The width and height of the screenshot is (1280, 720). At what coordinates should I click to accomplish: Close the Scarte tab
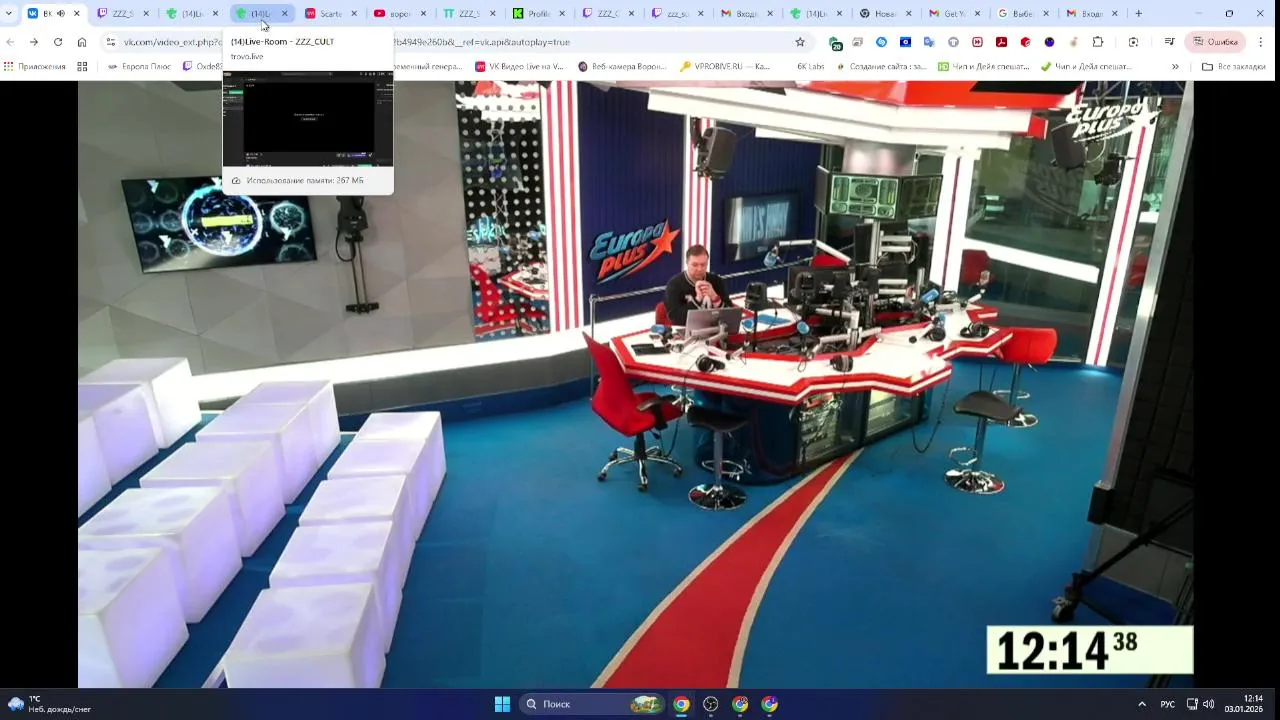[x=353, y=14]
